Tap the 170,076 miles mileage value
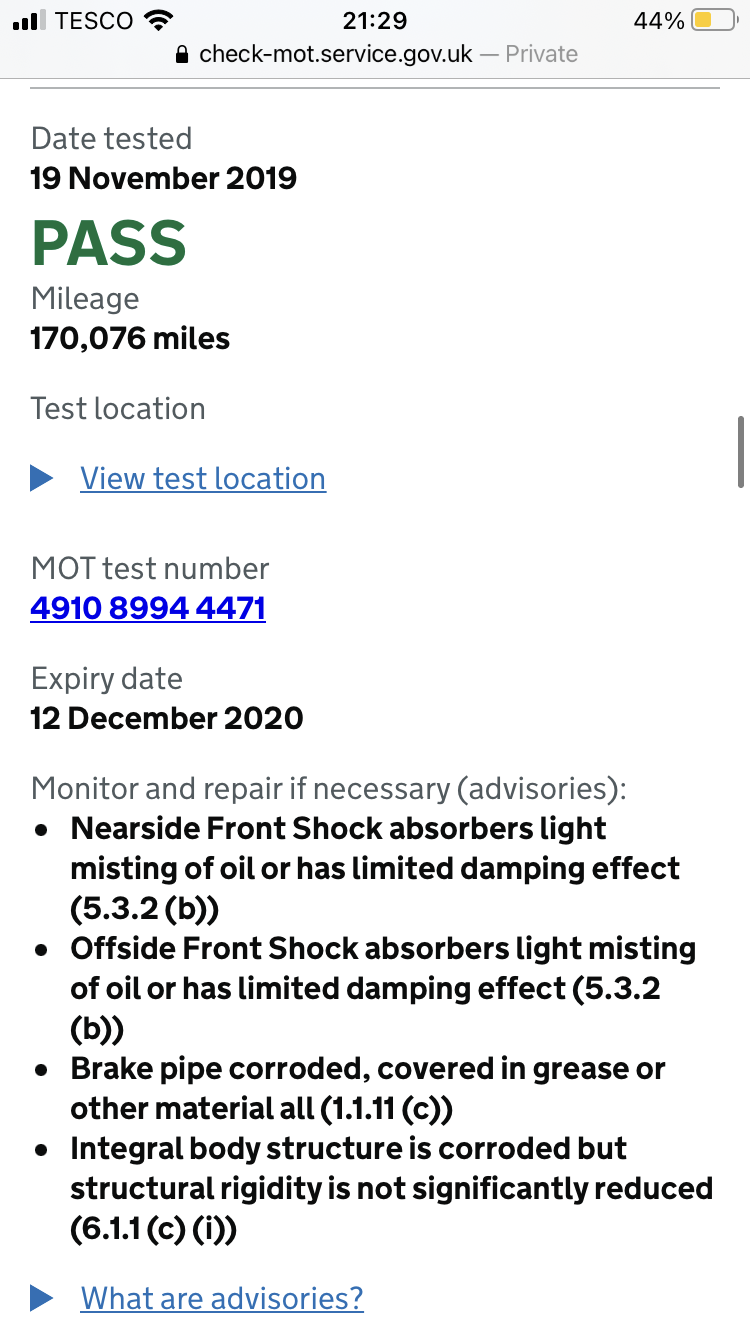This screenshot has width=750, height=1334. click(130, 339)
